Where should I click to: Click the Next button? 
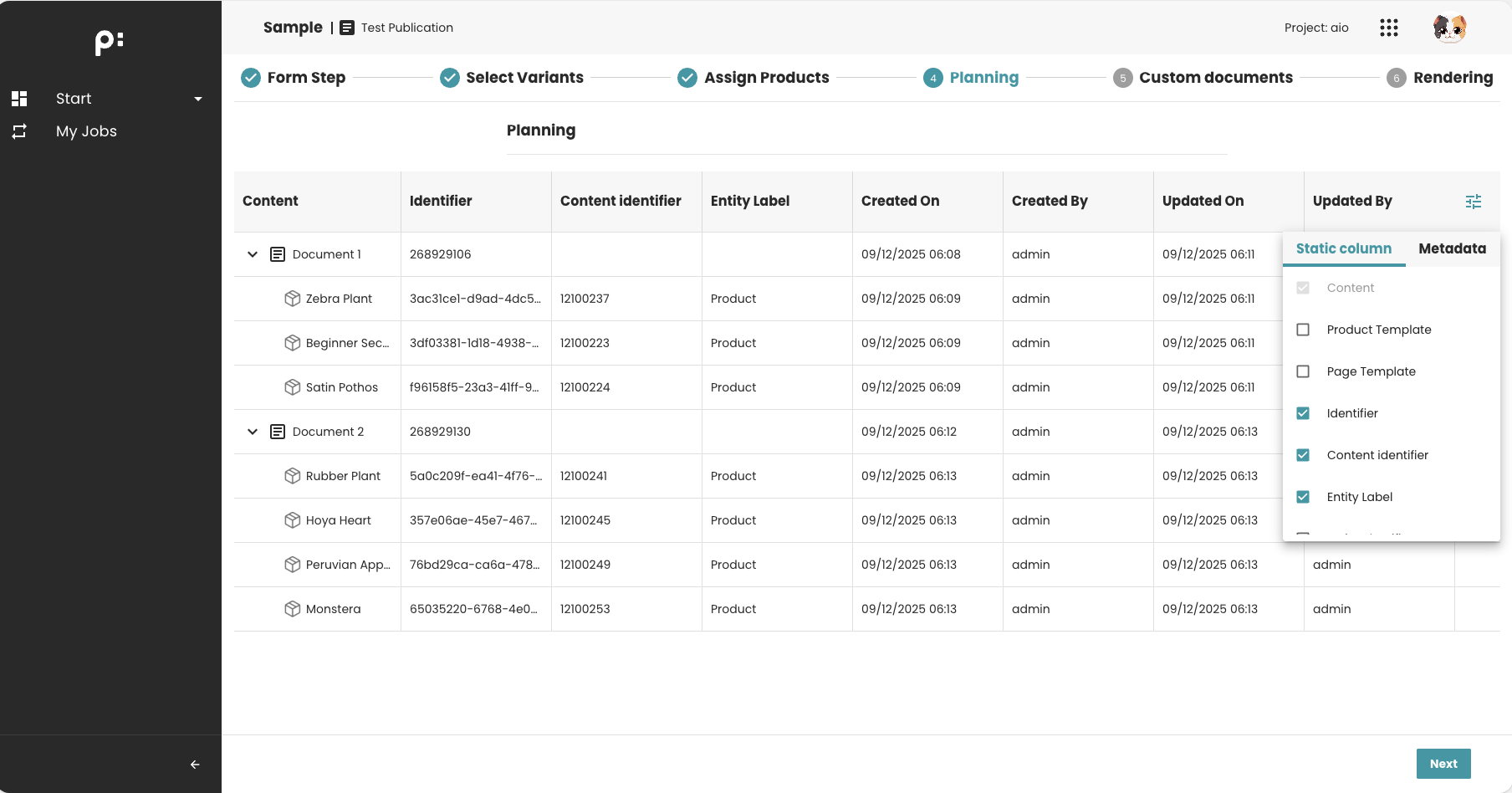coord(1443,764)
